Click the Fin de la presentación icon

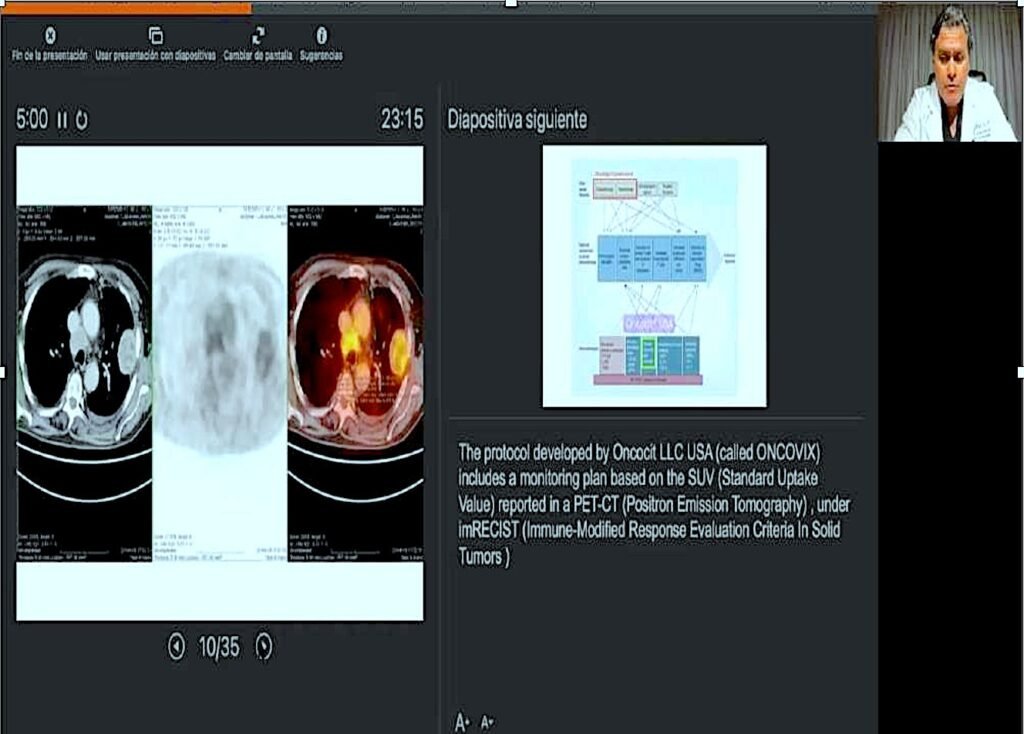point(50,36)
